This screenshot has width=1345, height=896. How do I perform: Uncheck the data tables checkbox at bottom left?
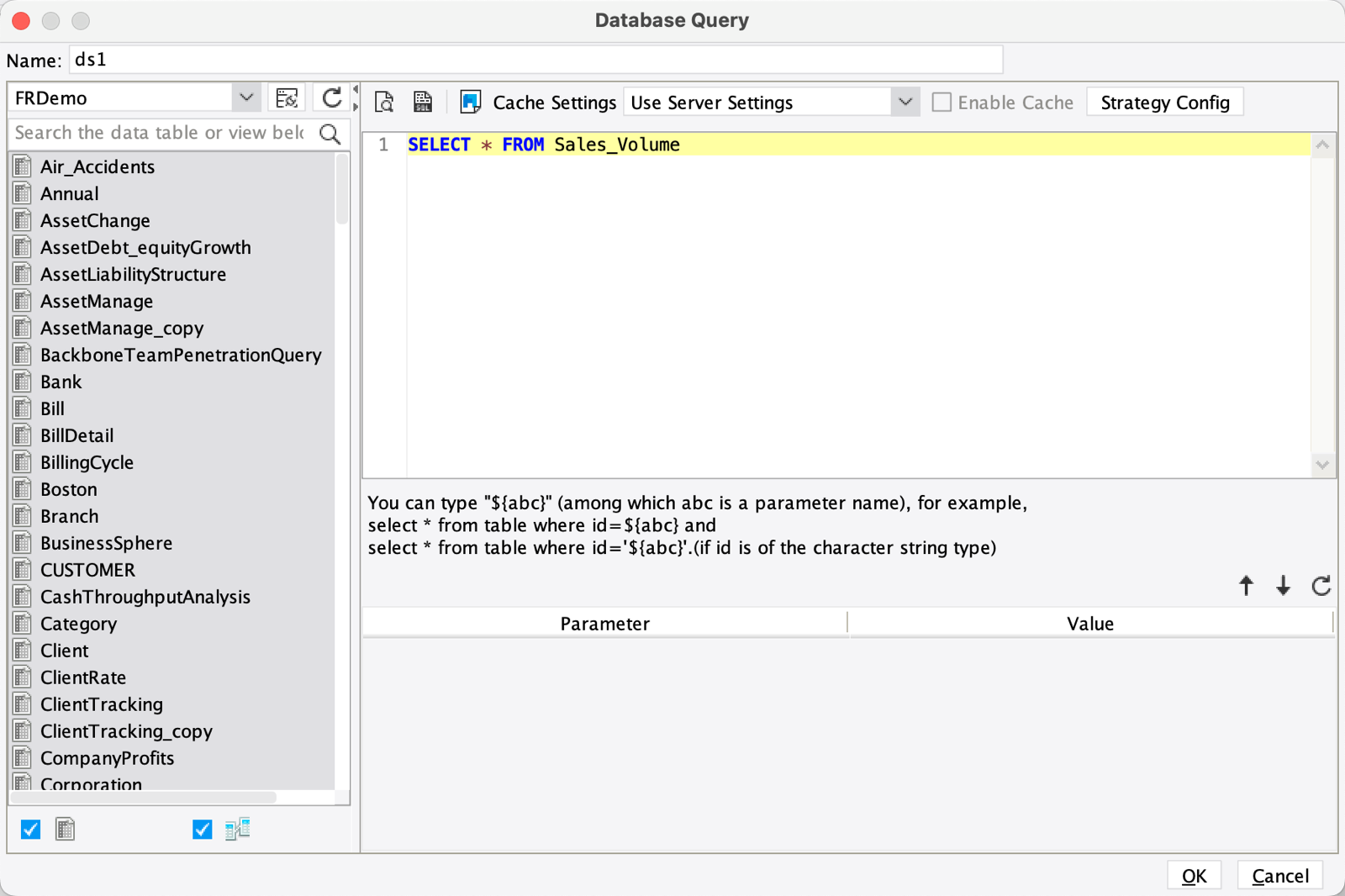click(29, 829)
